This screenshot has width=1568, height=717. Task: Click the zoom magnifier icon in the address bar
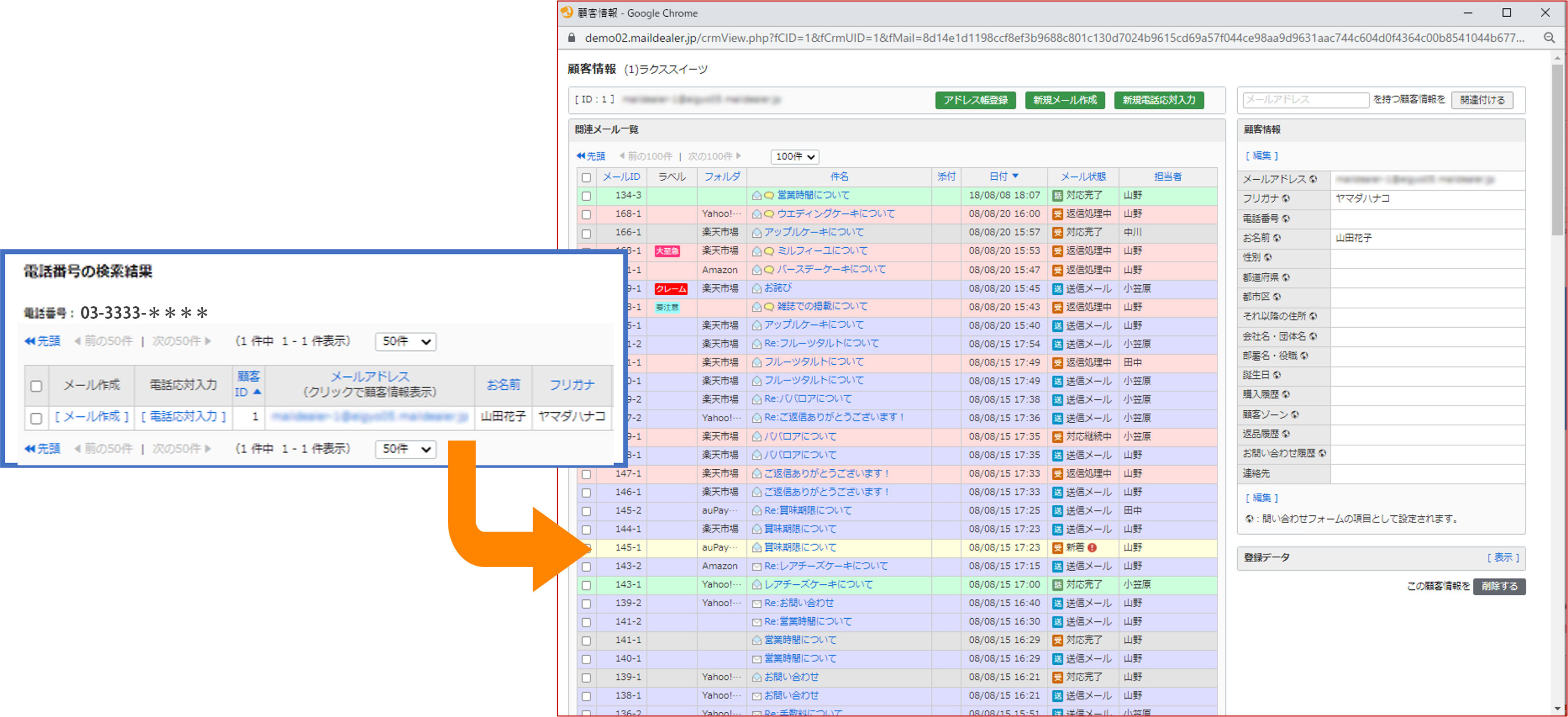point(1549,38)
